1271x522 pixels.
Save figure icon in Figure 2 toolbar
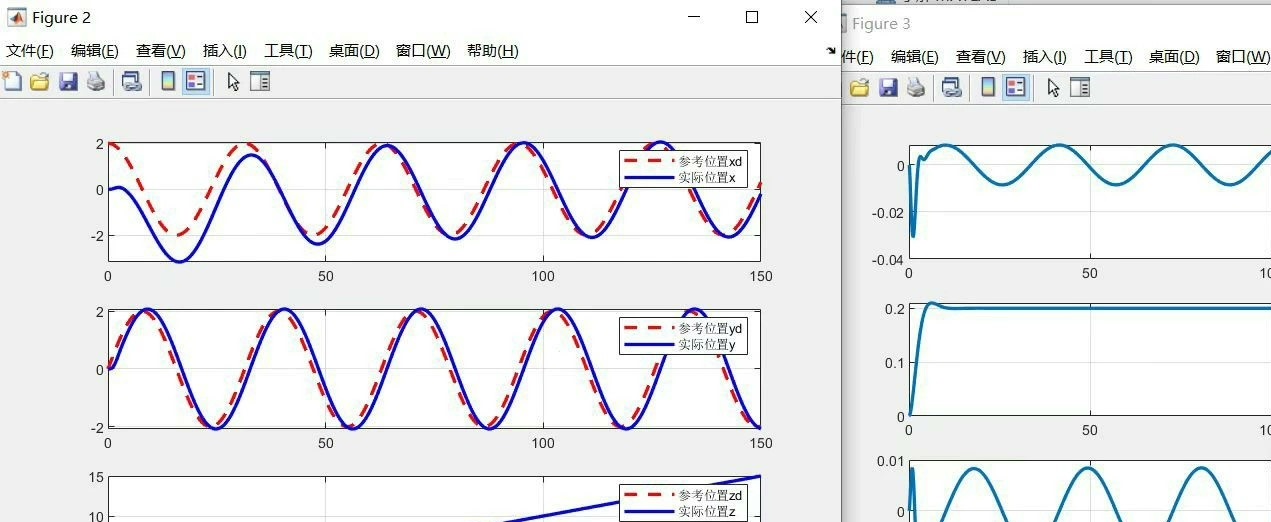tap(68, 82)
